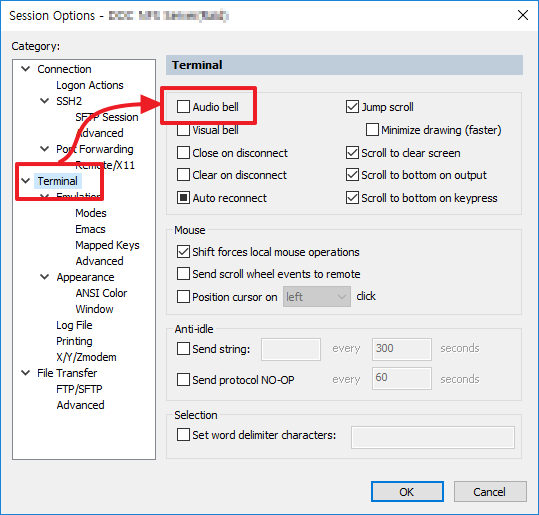The image size is (539, 515).
Task: Uncheck Scroll to clear screen
Action: coord(352,153)
